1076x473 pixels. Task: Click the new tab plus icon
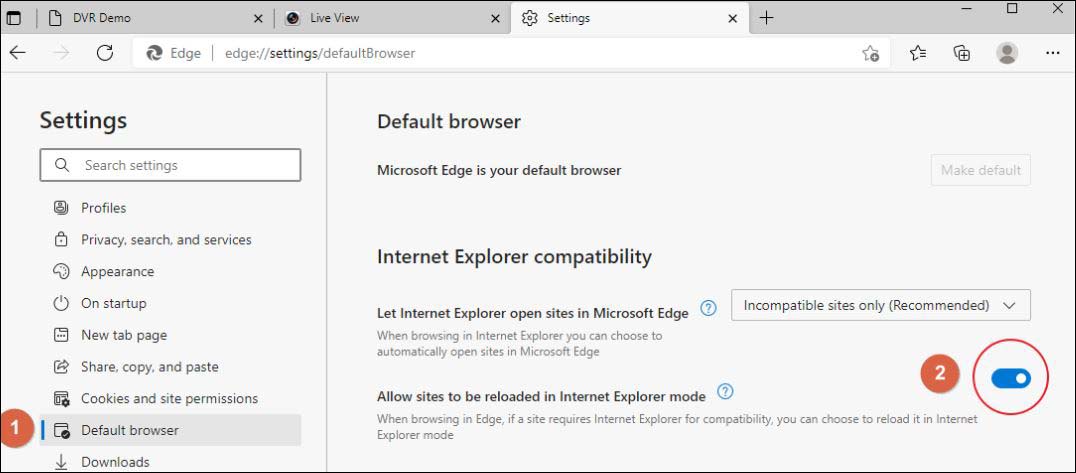(x=767, y=18)
